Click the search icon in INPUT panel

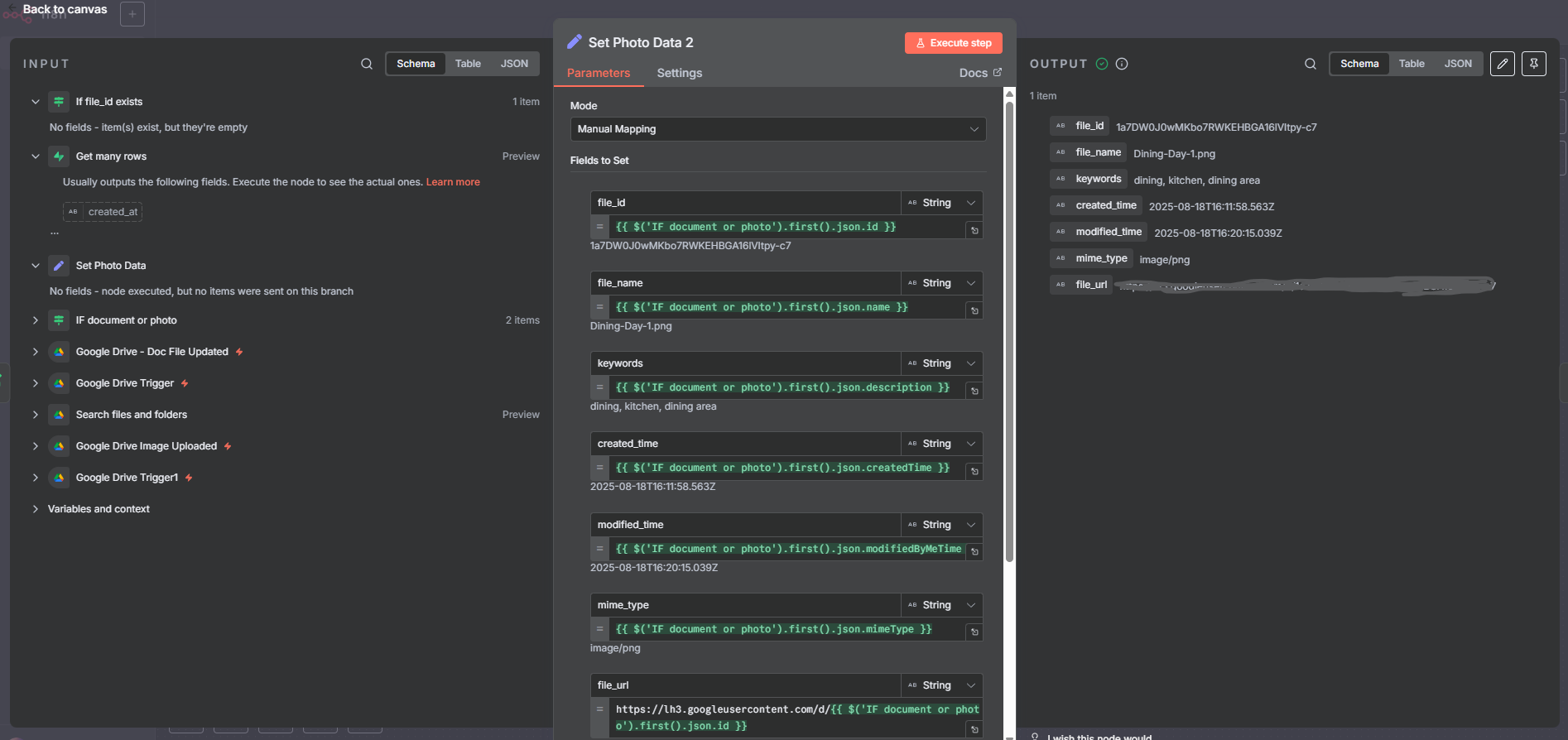pos(367,64)
